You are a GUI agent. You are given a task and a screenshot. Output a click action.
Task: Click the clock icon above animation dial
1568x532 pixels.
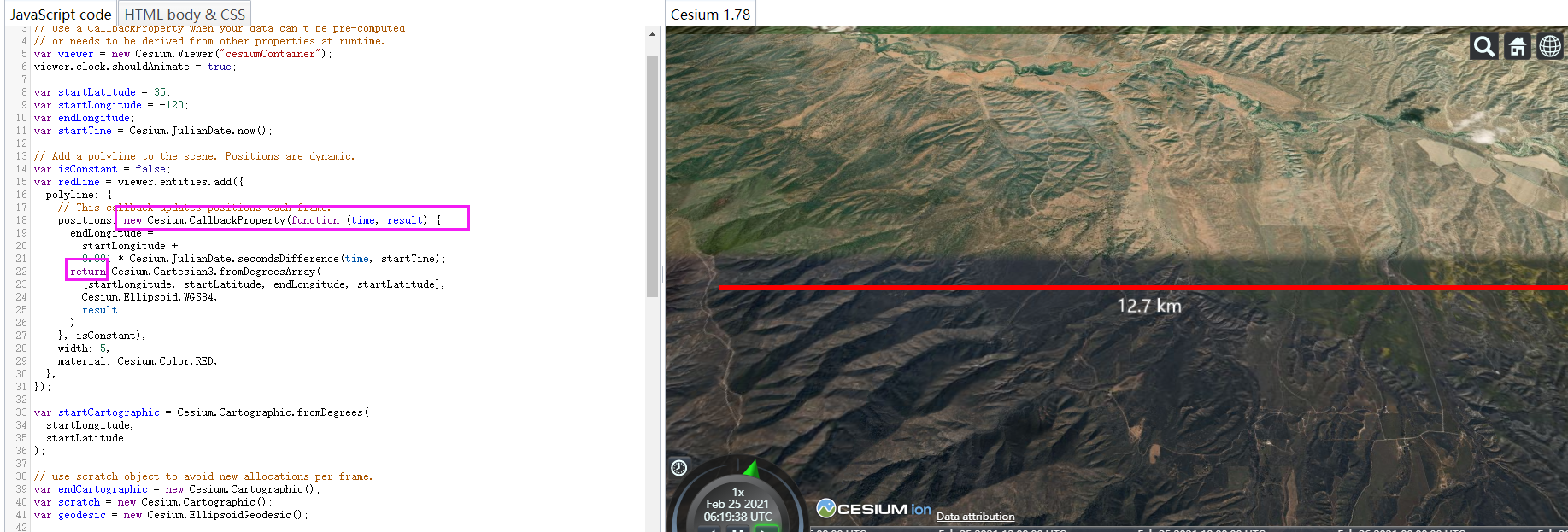tap(679, 467)
